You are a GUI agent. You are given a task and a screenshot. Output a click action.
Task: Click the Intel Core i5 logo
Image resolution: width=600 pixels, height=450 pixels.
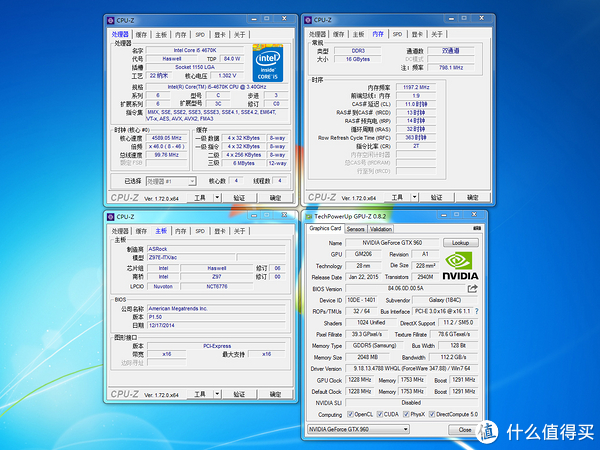[x=268, y=63]
